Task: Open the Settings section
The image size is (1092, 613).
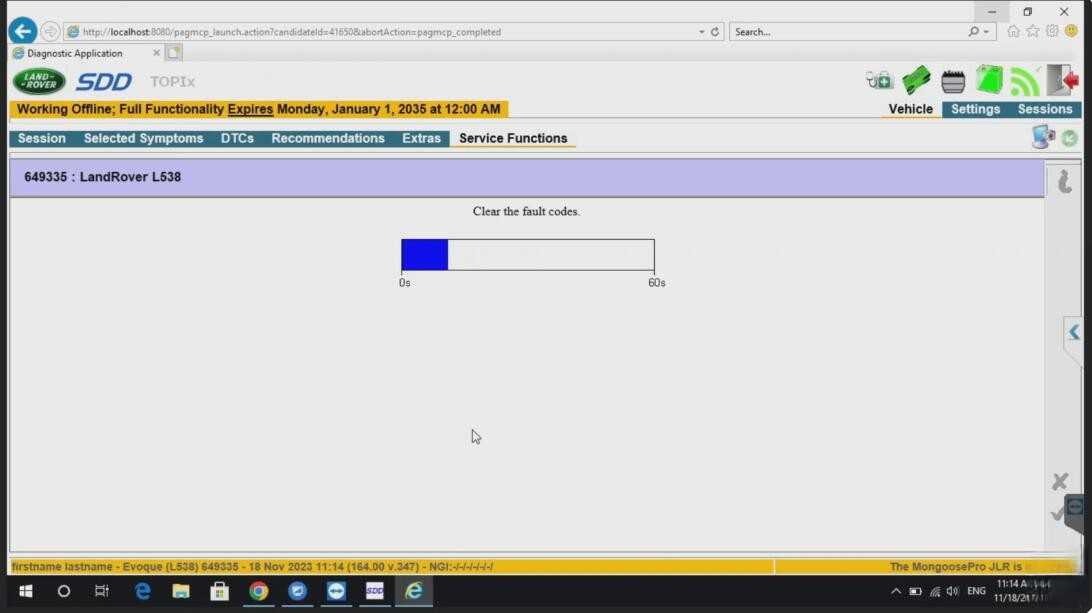Action: pyautogui.click(x=975, y=109)
